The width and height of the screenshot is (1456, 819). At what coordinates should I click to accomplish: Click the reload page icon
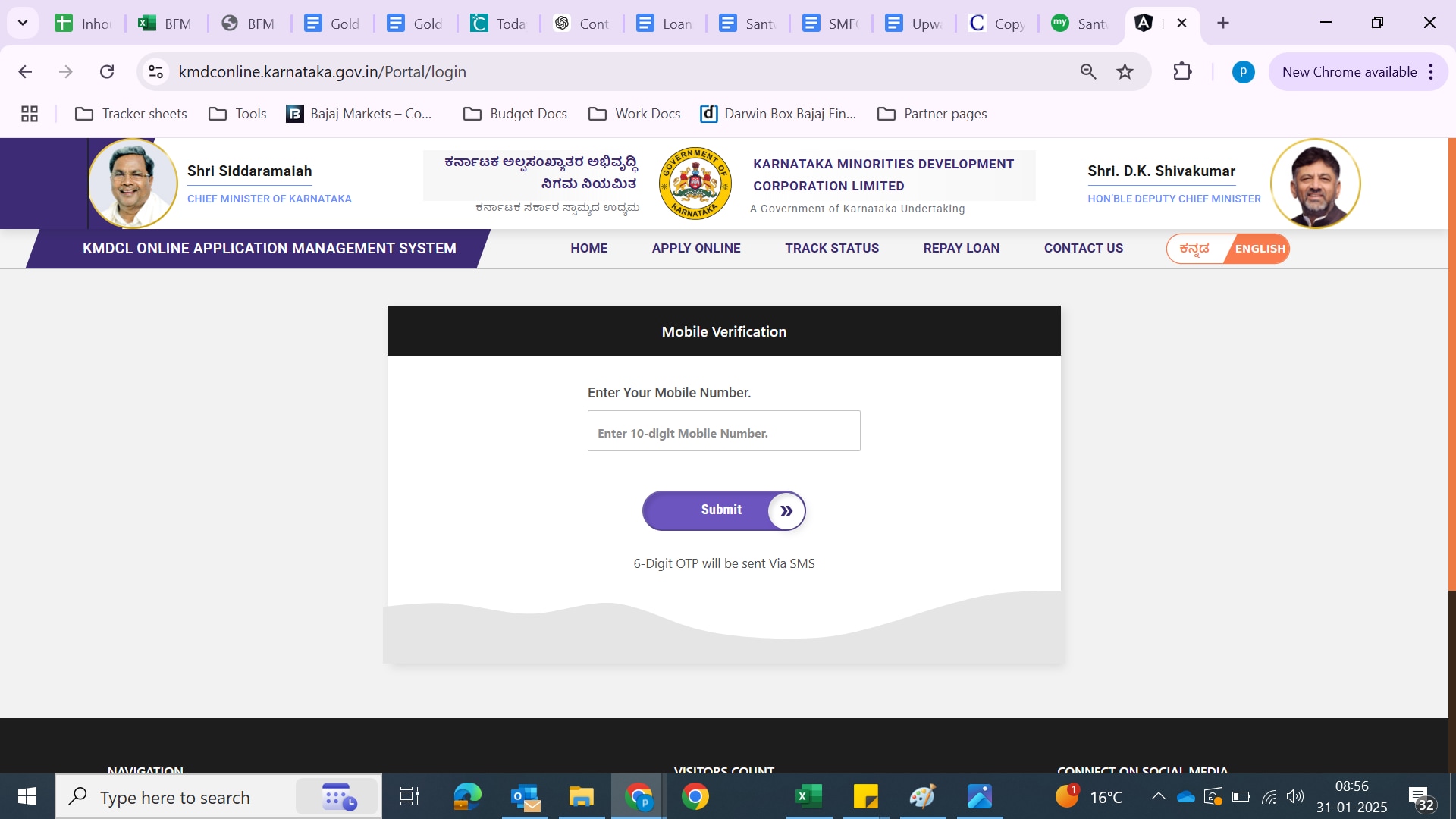[x=107, y=72]
